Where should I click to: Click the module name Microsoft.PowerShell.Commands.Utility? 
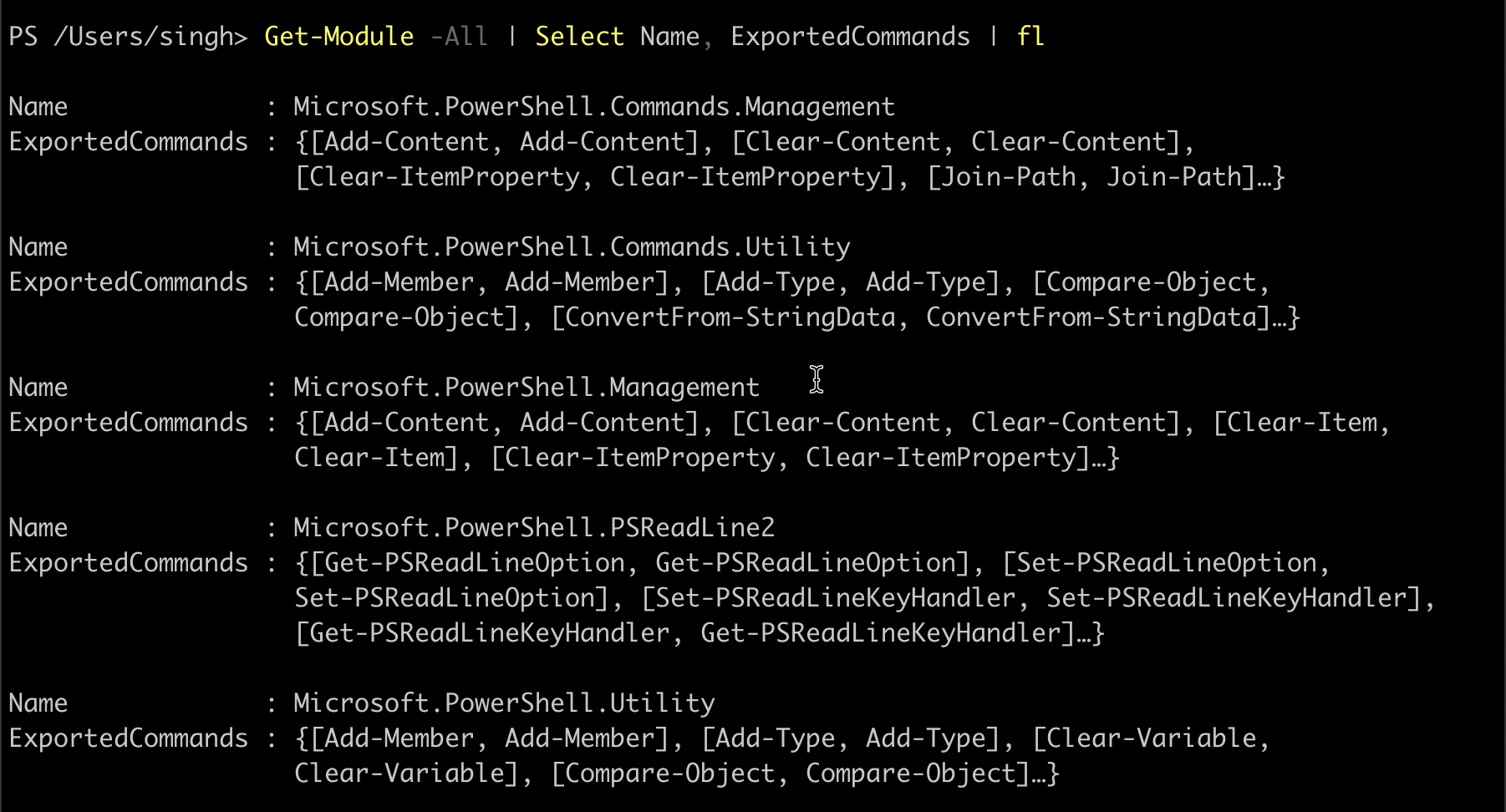point(572,247)
